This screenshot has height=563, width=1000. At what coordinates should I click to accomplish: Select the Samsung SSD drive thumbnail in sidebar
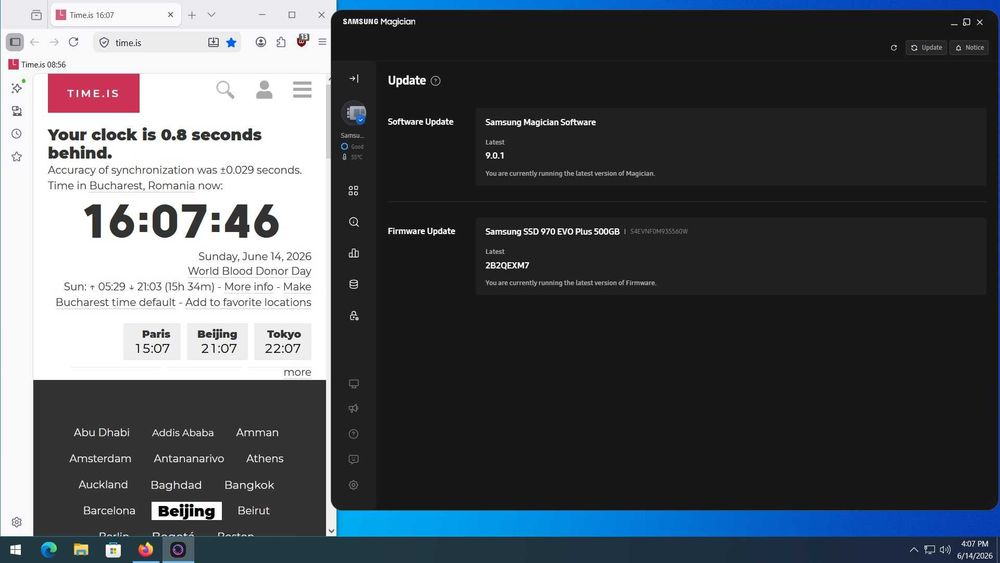353,114
